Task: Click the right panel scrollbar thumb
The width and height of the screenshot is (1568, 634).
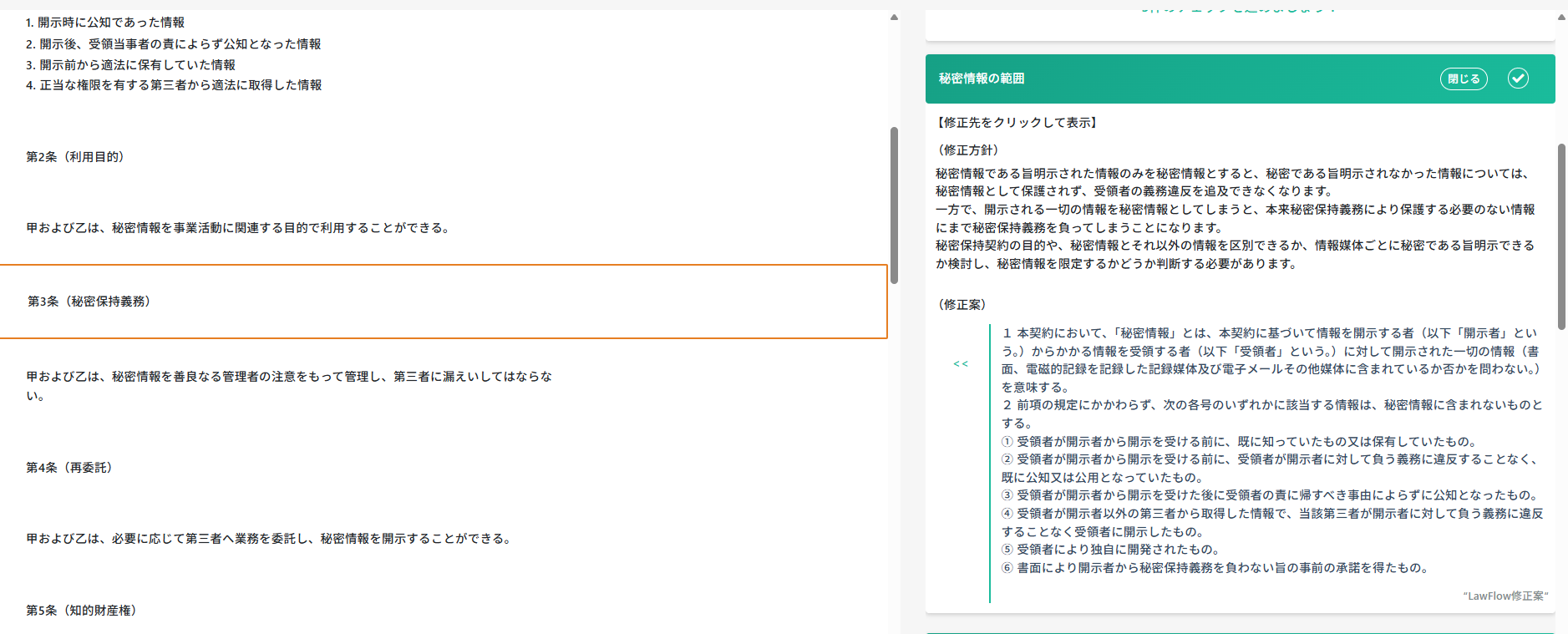Action: pyautogui.click(x=1561, y=236)
